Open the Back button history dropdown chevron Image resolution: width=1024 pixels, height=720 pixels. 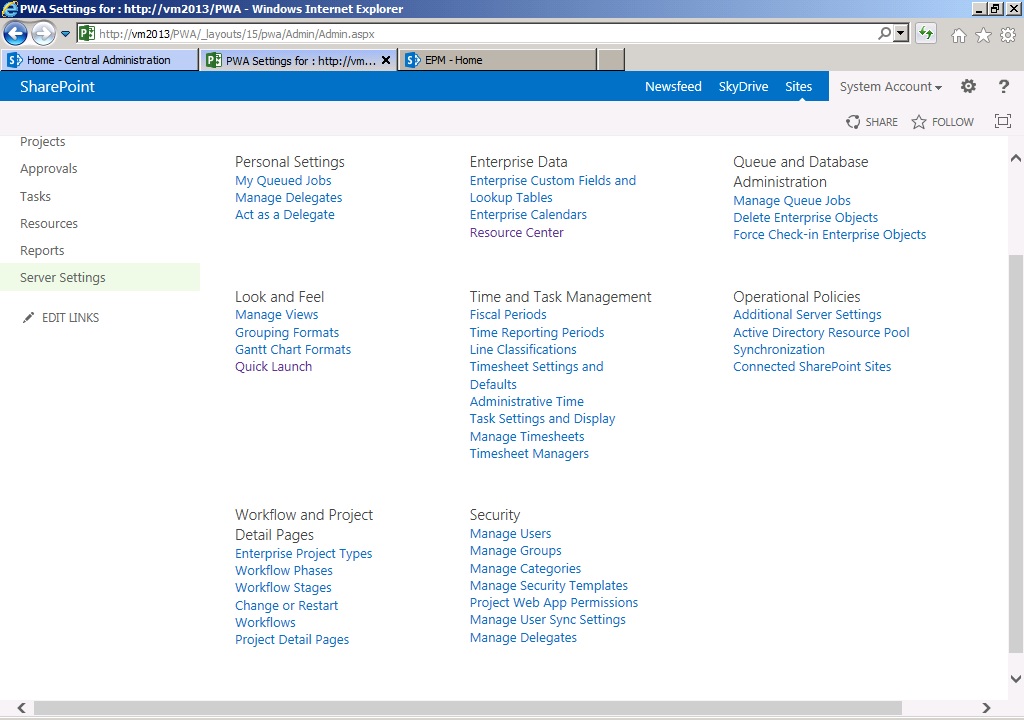(x=65, y=33)
